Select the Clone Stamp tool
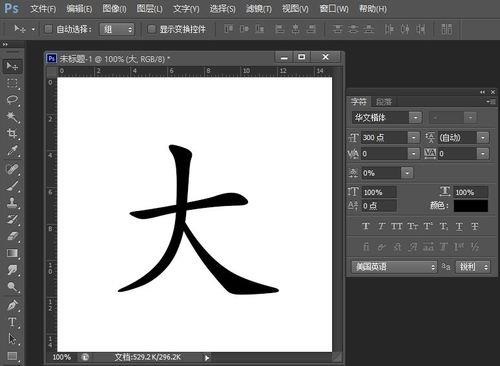Image resolution: width=500 pixels, height=366 pixels. point(12,202)
